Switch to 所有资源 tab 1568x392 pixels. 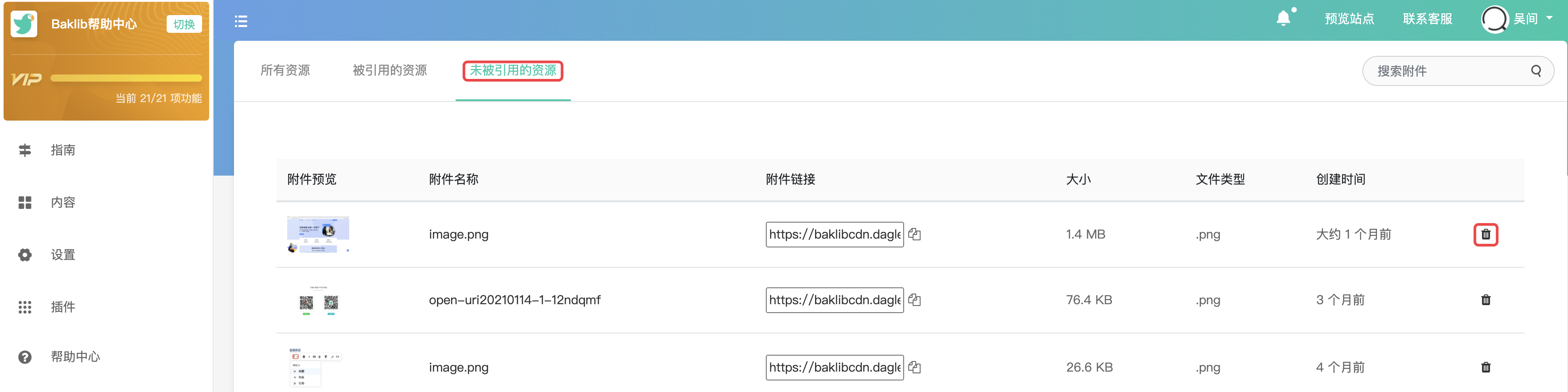(x=285, y=70)
